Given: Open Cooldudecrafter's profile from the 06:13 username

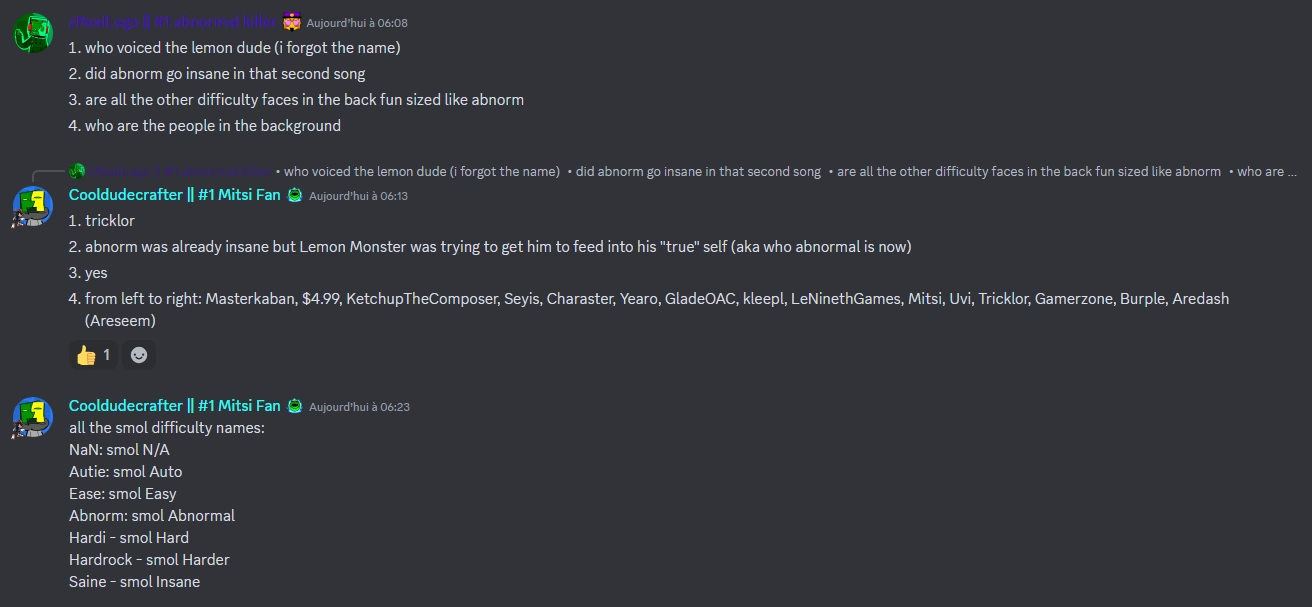Looking at the screenshot, I should [x=174, y=195].
